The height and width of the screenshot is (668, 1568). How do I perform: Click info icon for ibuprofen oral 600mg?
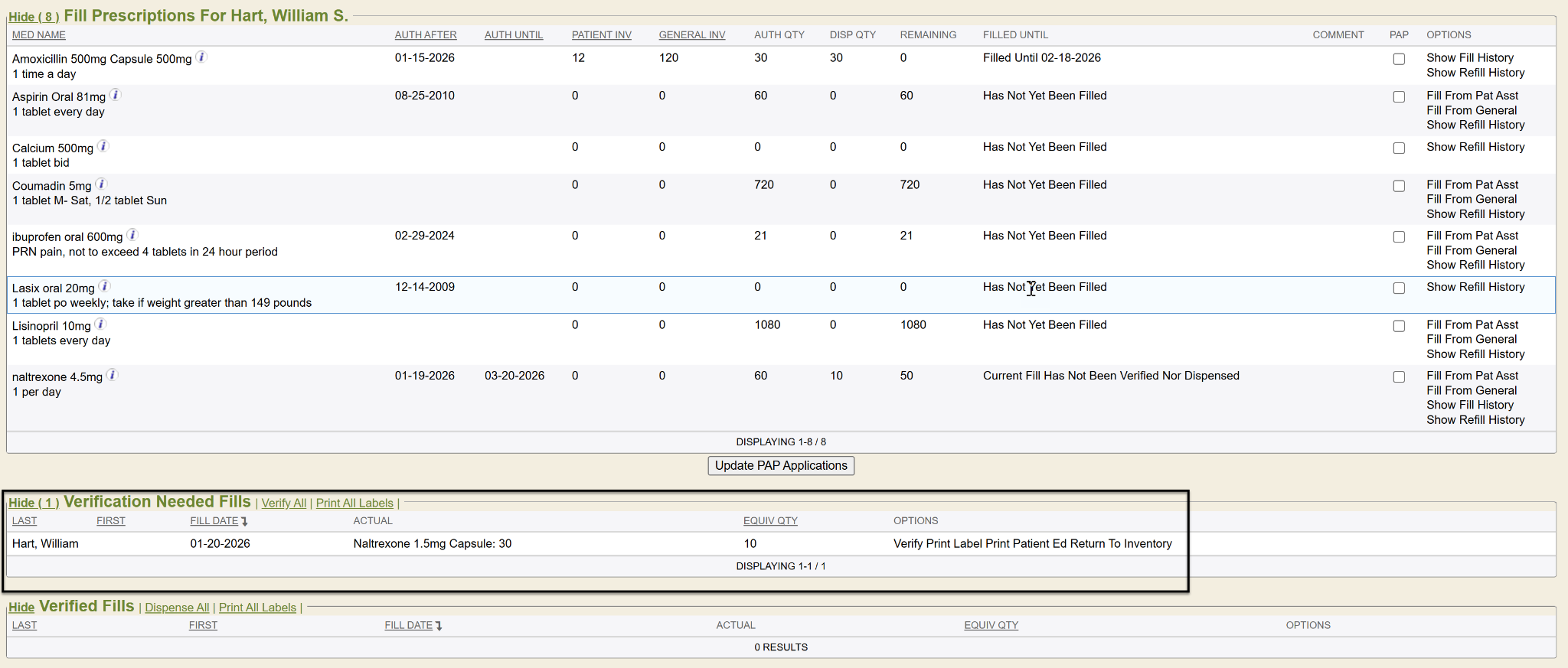click(132, 235)
